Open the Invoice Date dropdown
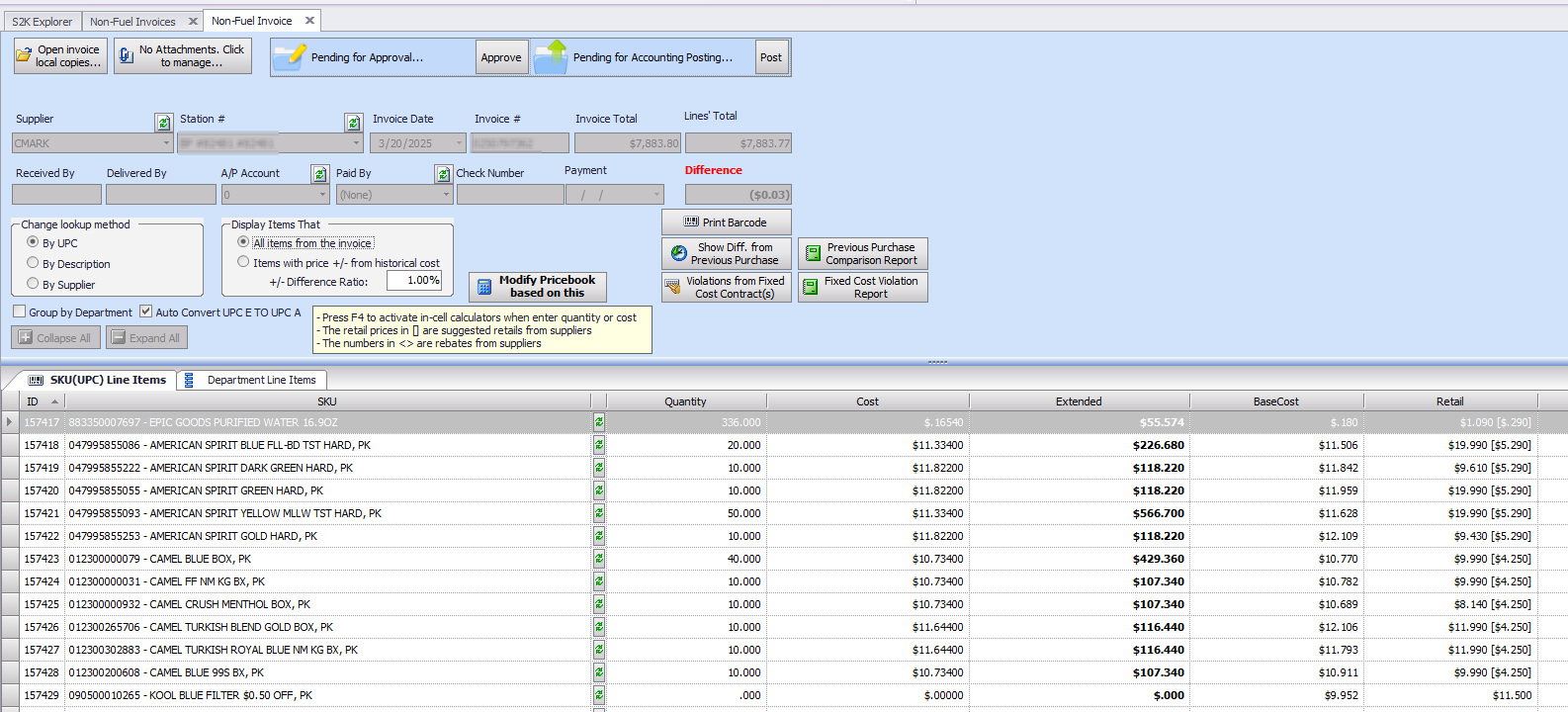The height and width of the screenshot is (712, 1568). (459, 143)
